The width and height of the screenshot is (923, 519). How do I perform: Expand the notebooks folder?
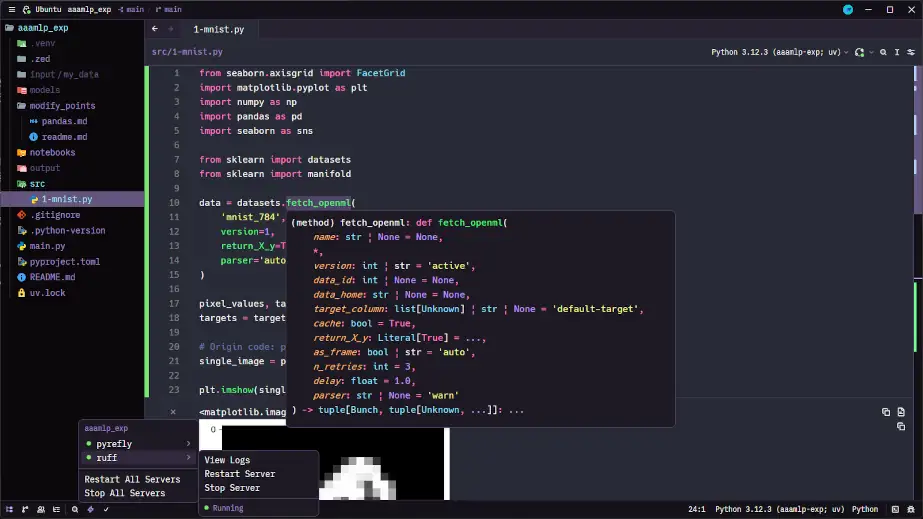72,152
